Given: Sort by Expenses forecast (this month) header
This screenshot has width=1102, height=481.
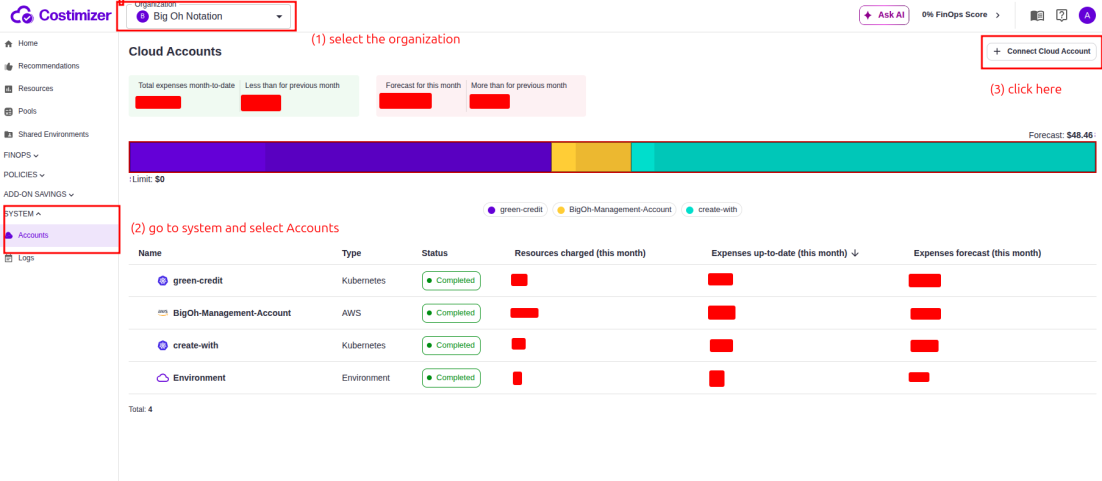Looking at the screenshot, I should [x=977, y=253].
